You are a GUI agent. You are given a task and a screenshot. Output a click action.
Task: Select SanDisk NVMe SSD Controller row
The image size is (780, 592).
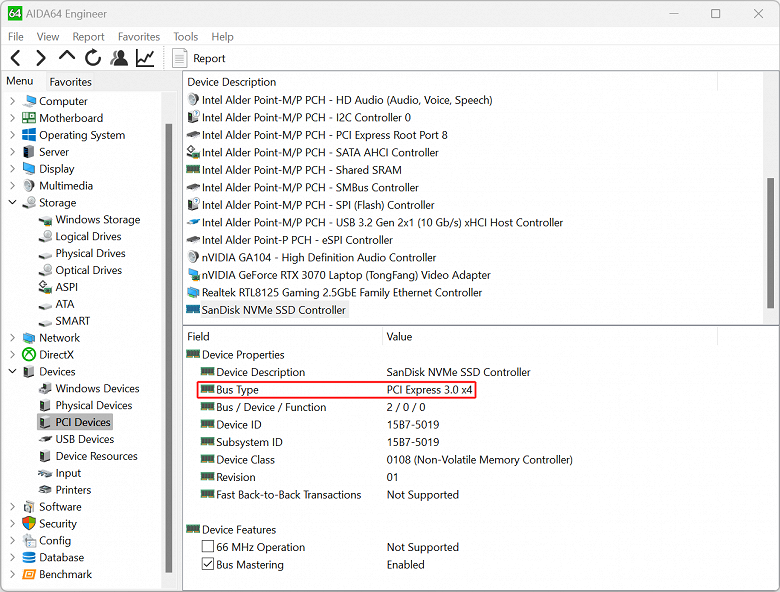click(273, 310)
